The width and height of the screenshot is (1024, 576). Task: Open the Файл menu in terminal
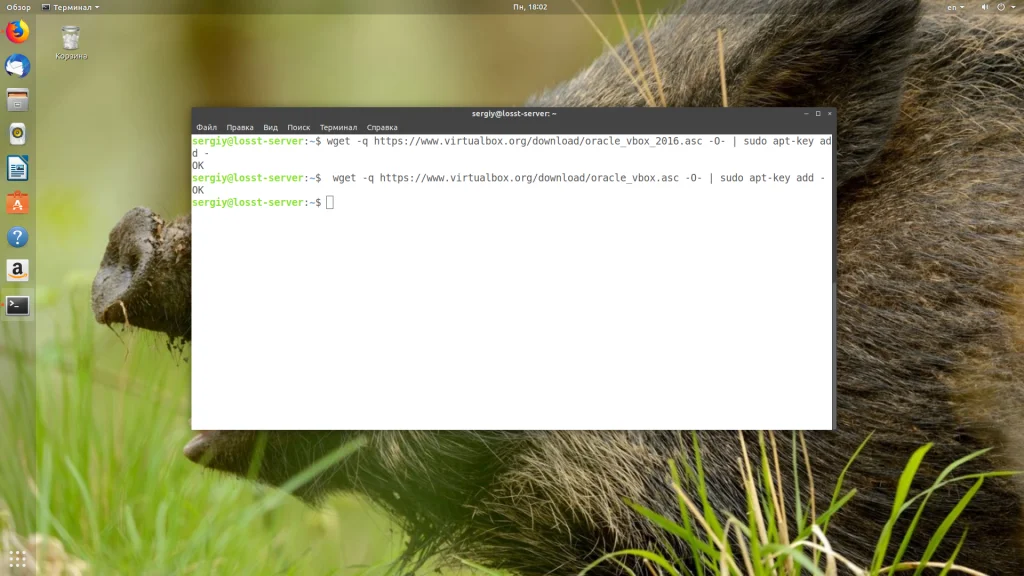206,127
